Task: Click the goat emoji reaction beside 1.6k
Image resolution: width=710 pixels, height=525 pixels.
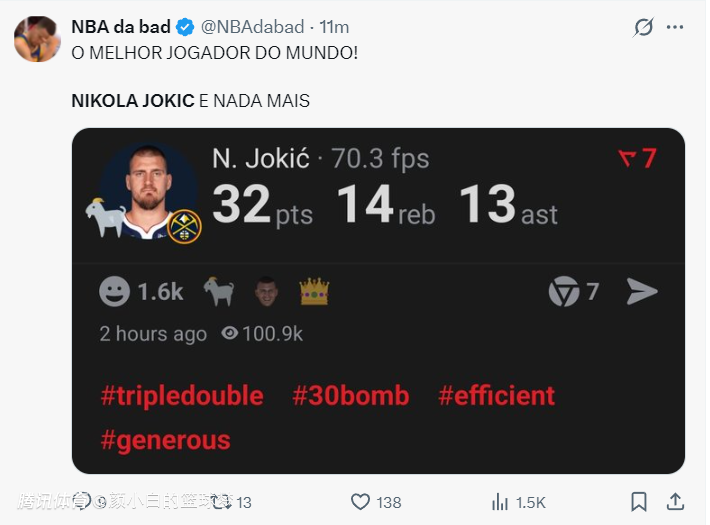Action: point(218,291)
